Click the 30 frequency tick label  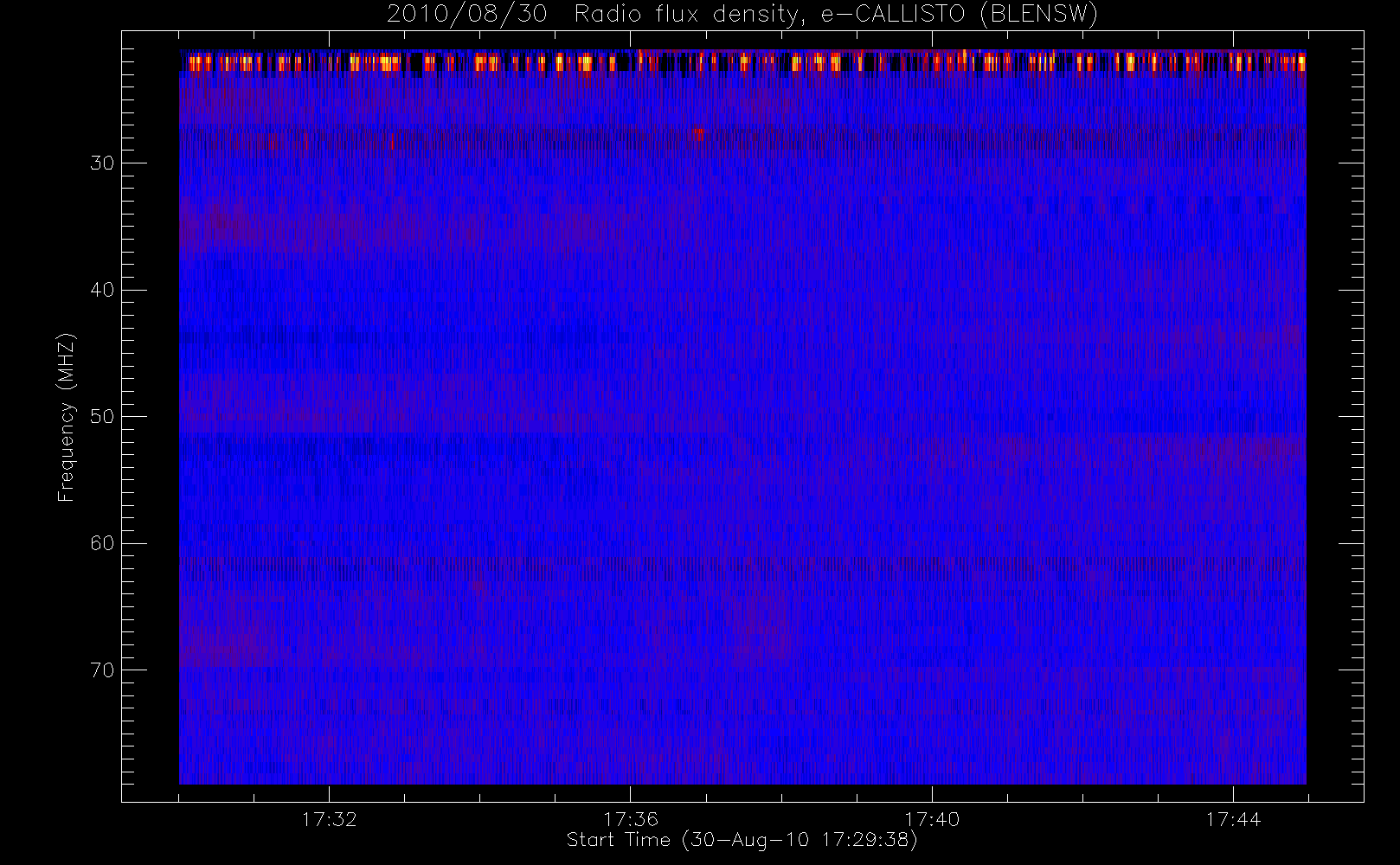[102, 163]
